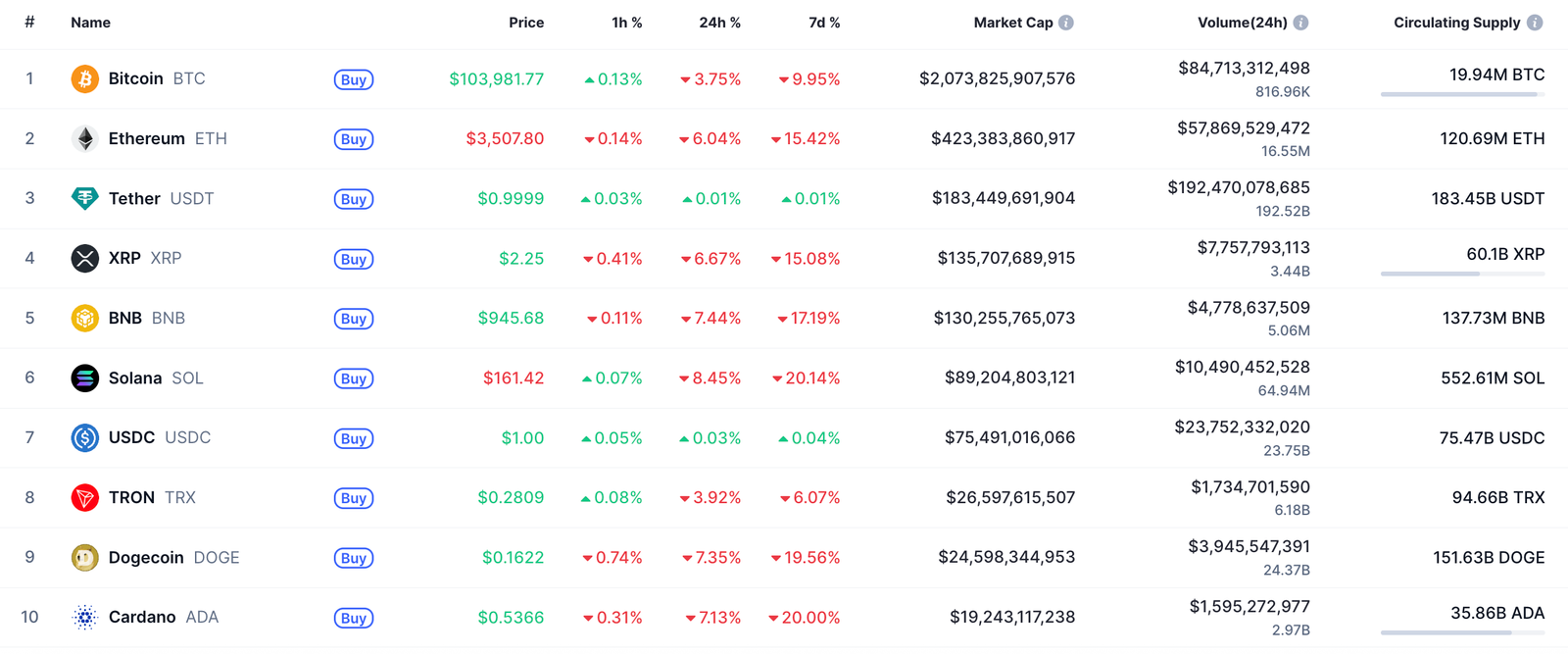
Task: Click the XRP logo icon
Action: tap(84, 258)
